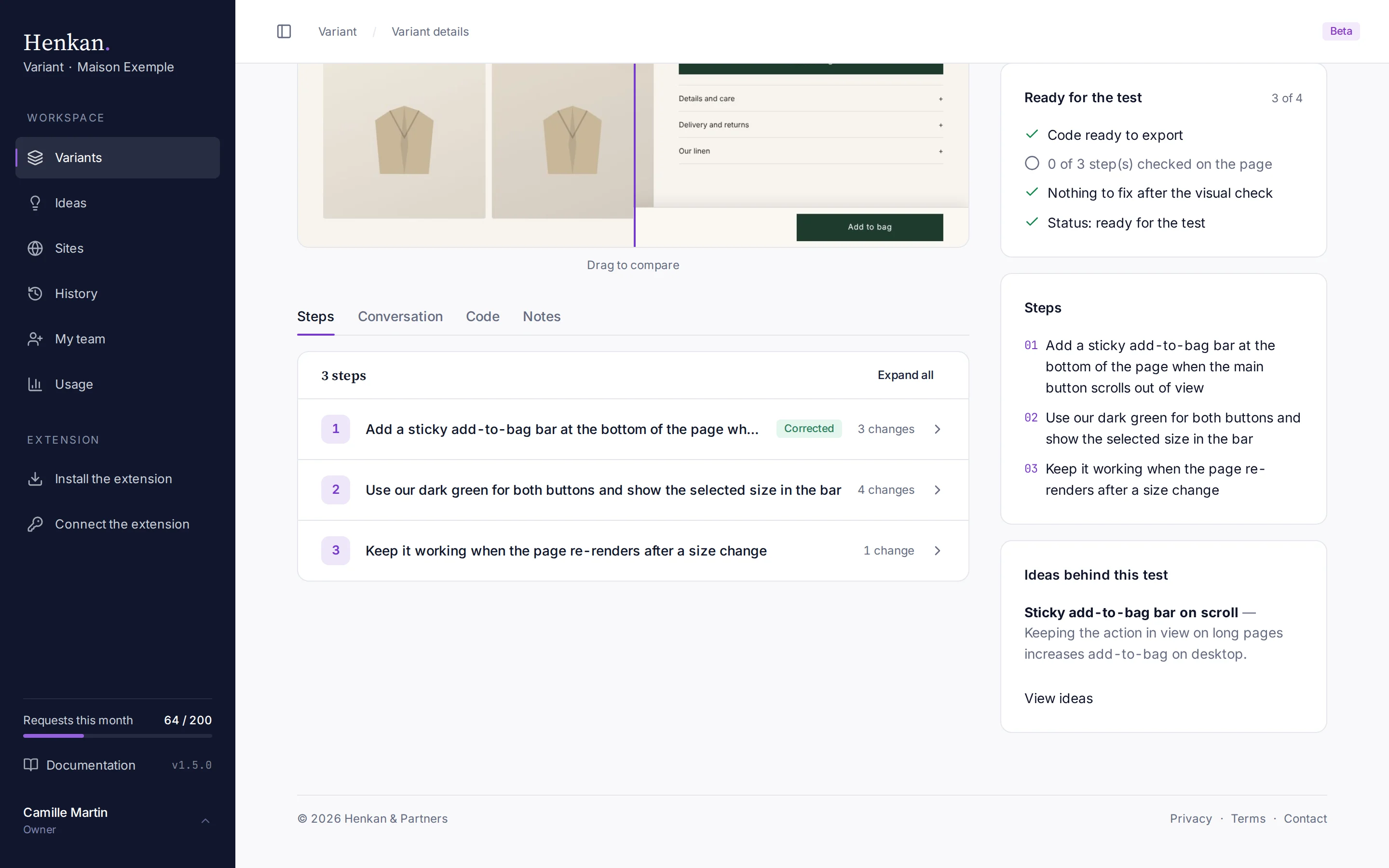Screen dimensions: 1389x868
Task: Open the Terms footer link
Action: (1248, 819)
